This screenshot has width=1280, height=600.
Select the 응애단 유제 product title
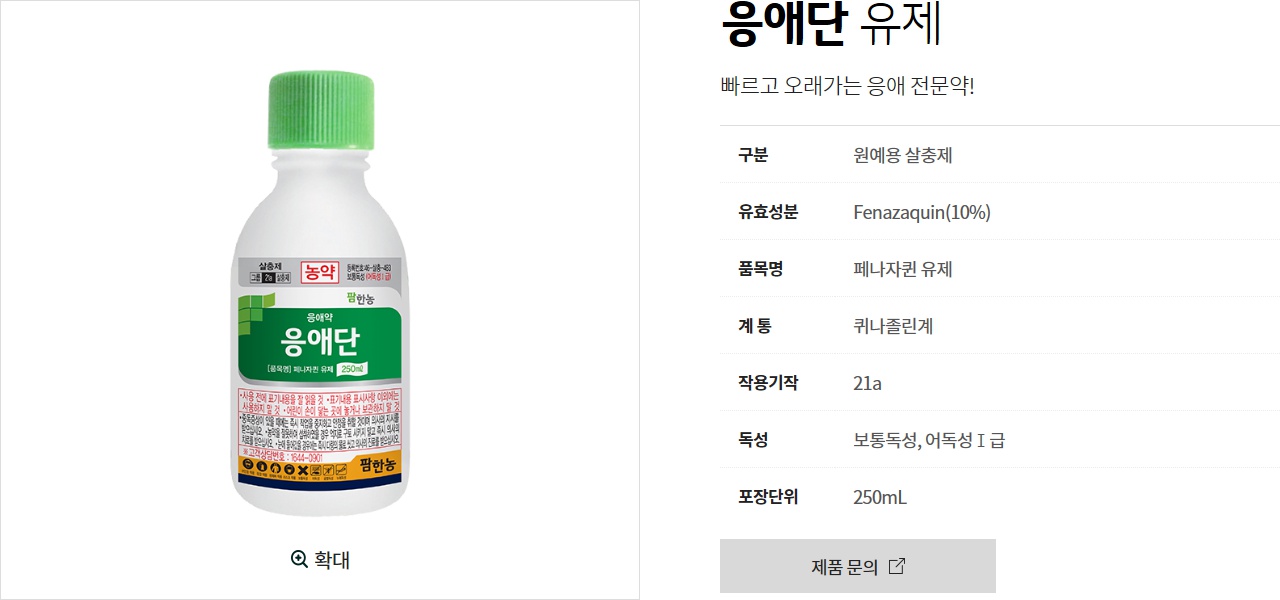pos(831,24)
